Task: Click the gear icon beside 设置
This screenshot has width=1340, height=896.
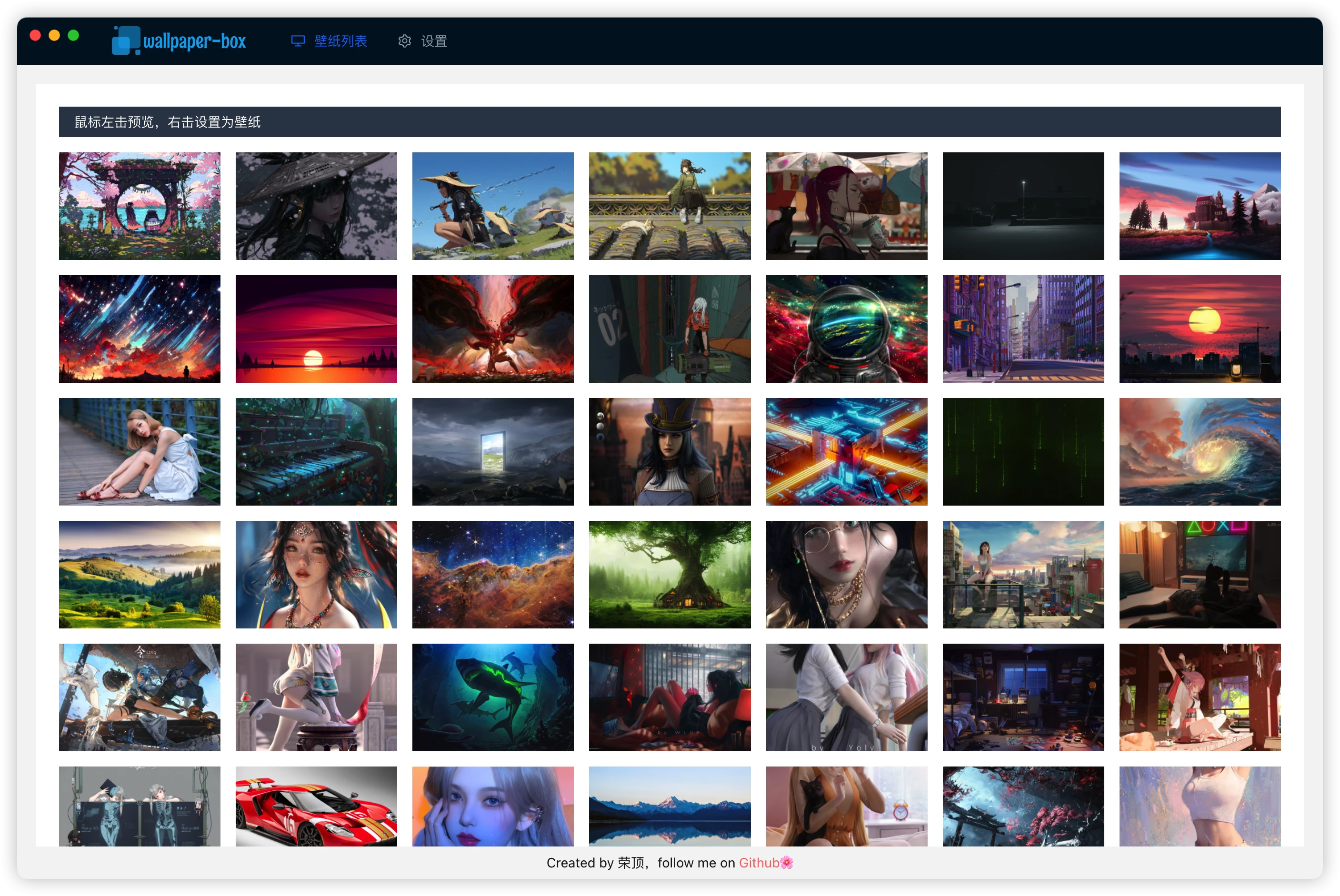Action: click(405, 41)
